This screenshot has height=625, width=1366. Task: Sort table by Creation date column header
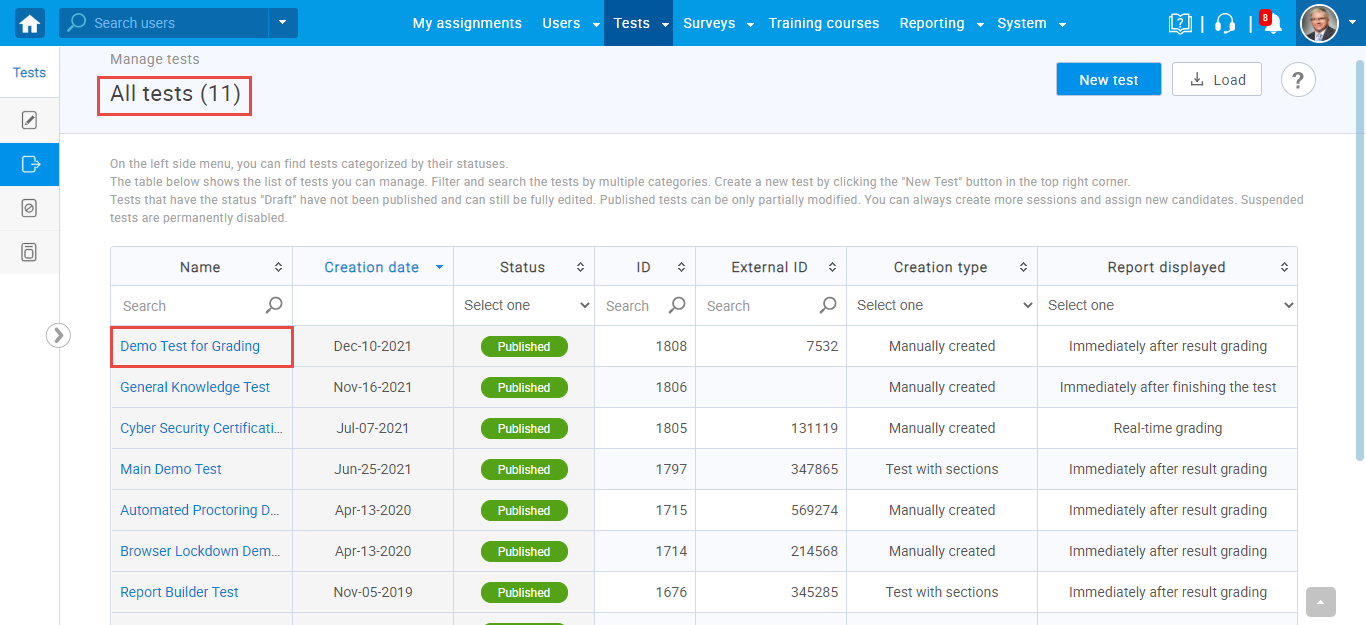(x=372, y=267)
